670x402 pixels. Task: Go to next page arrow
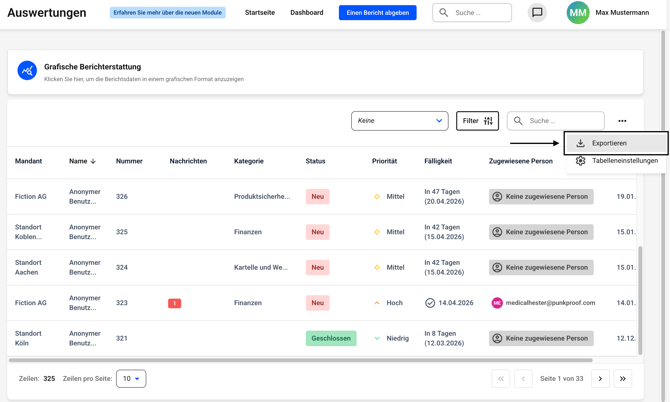[600, 379]
